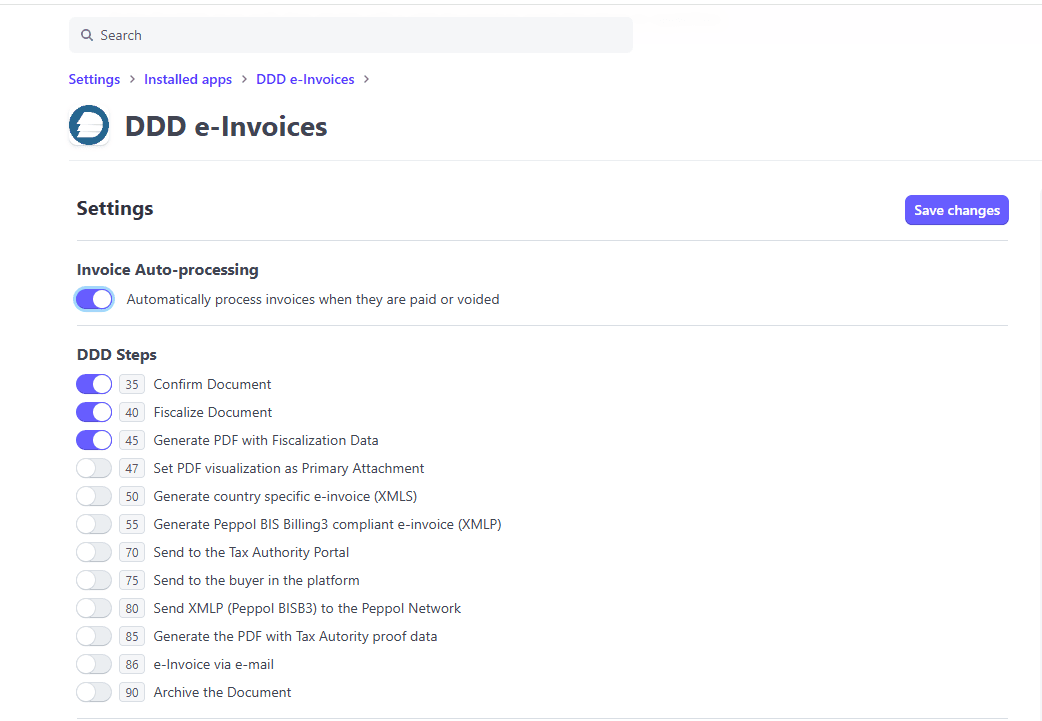Image resolution: width=1042 pixels, height=721 pixels.
Task: Click the chevron after the DDD e-Invoices breadcrumb
Action: pos(368,79)
